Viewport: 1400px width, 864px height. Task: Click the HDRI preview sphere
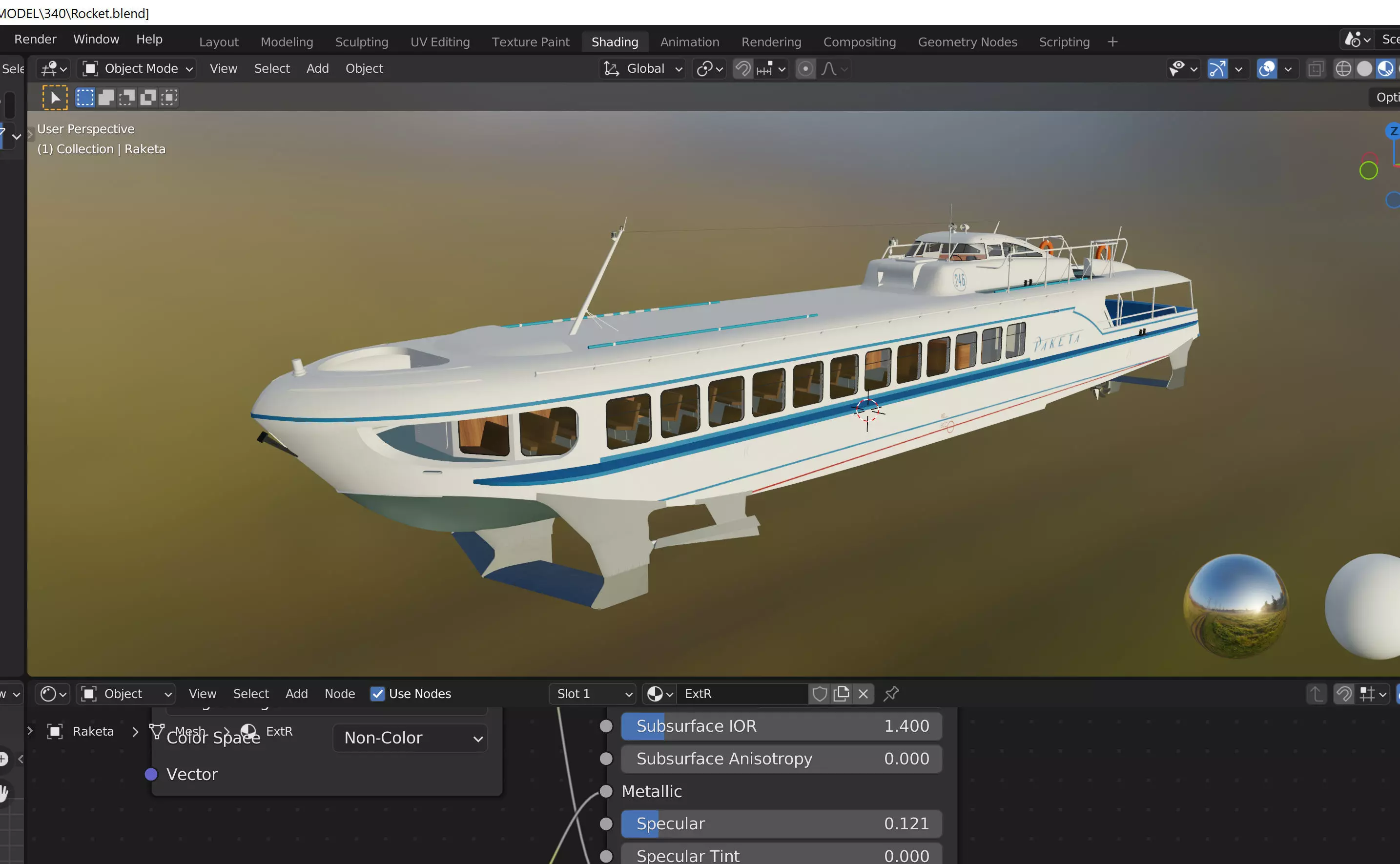coord(1235,606)
